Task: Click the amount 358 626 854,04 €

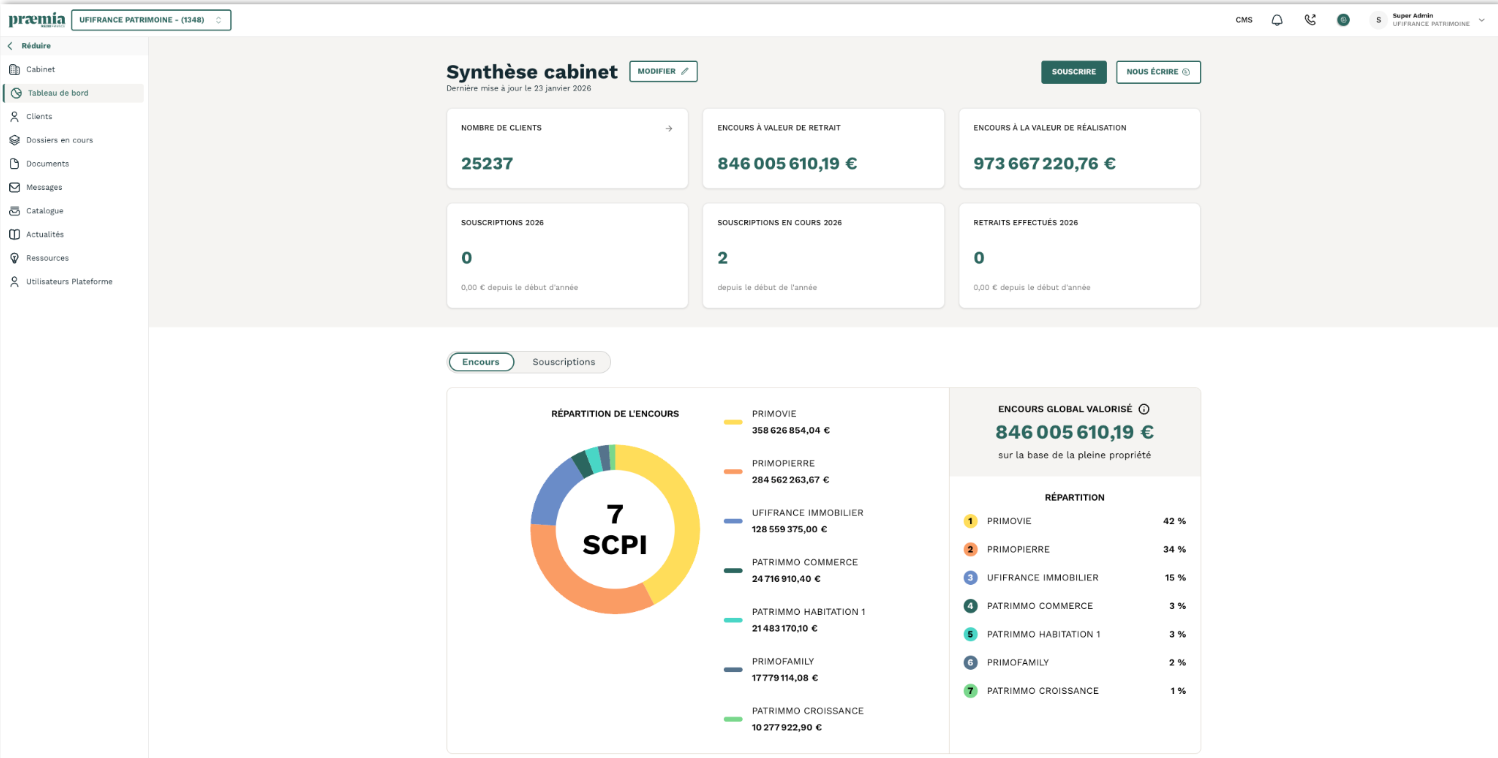Action: pos(791,431)
